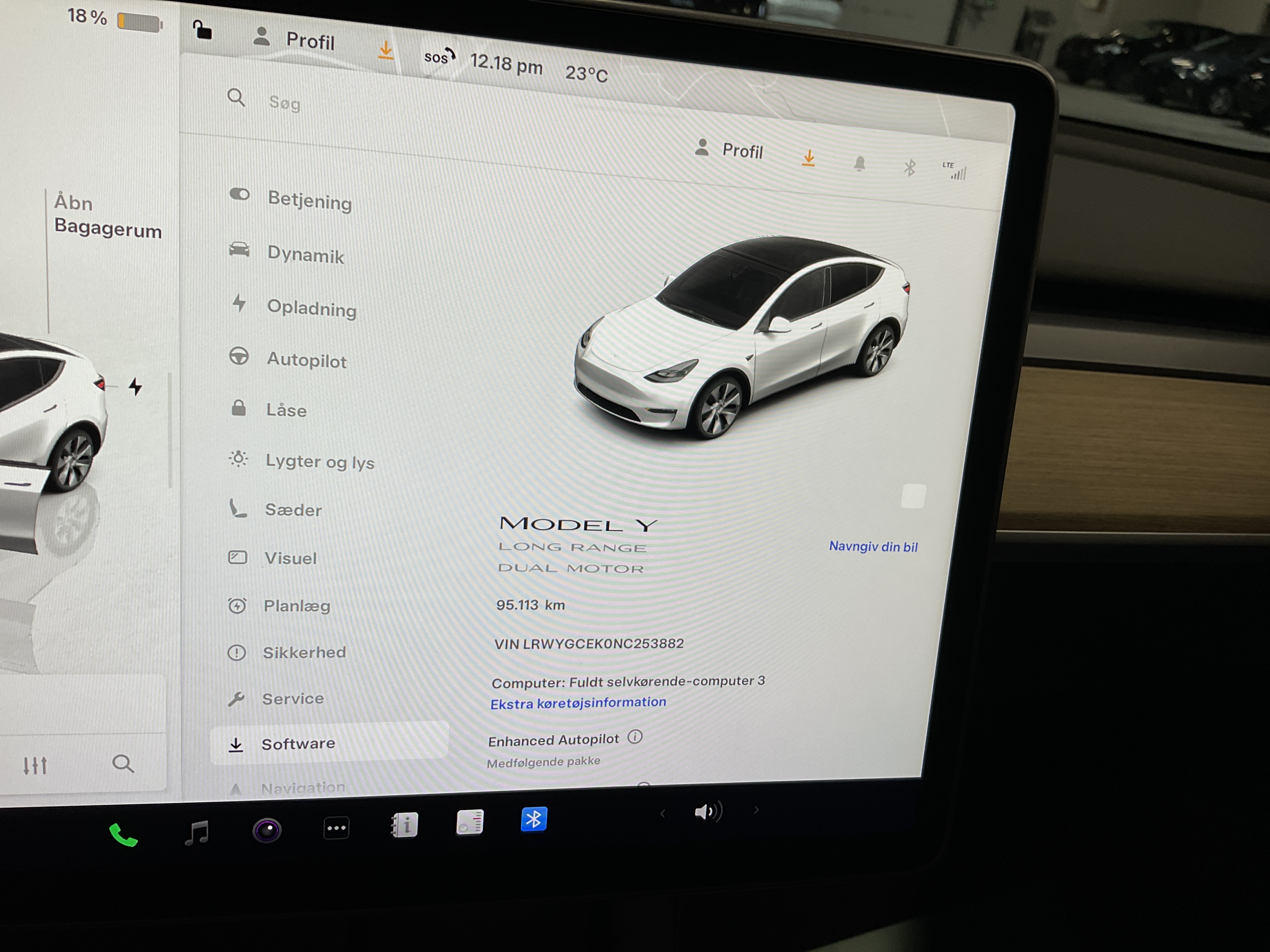
Task: Open the all apps three-dots icon
Action: (336, 828)
